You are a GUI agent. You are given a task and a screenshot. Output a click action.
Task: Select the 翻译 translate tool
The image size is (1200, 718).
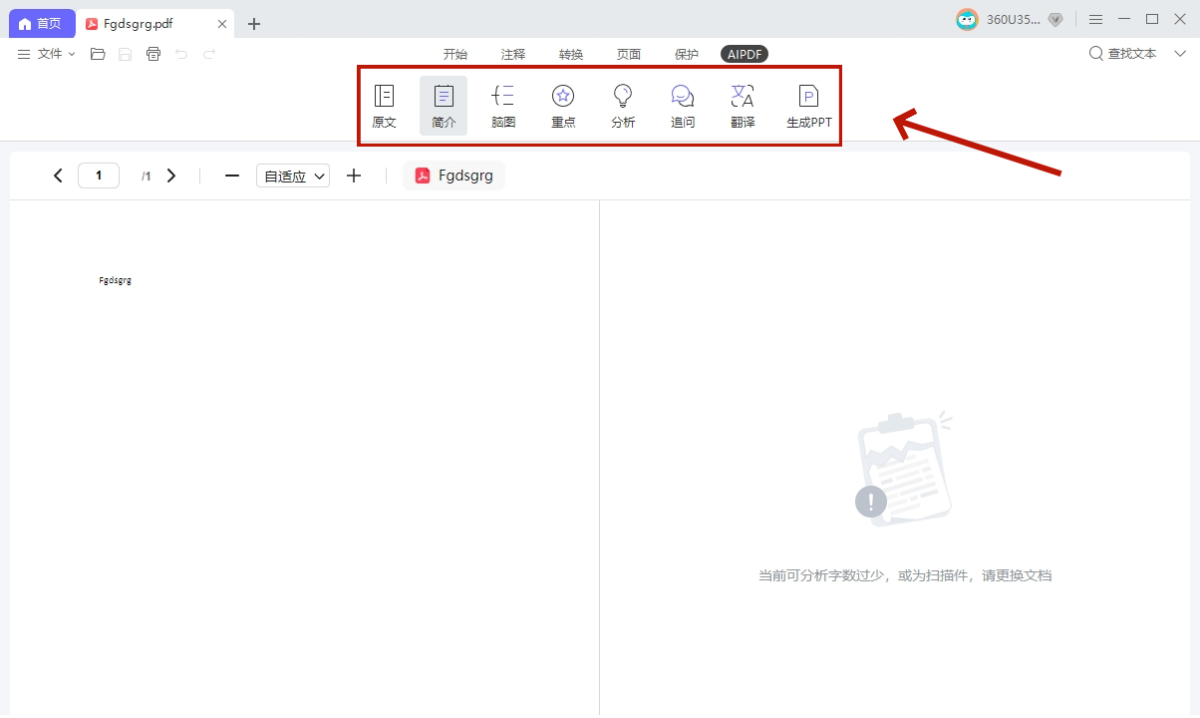[x=742, y=107]
